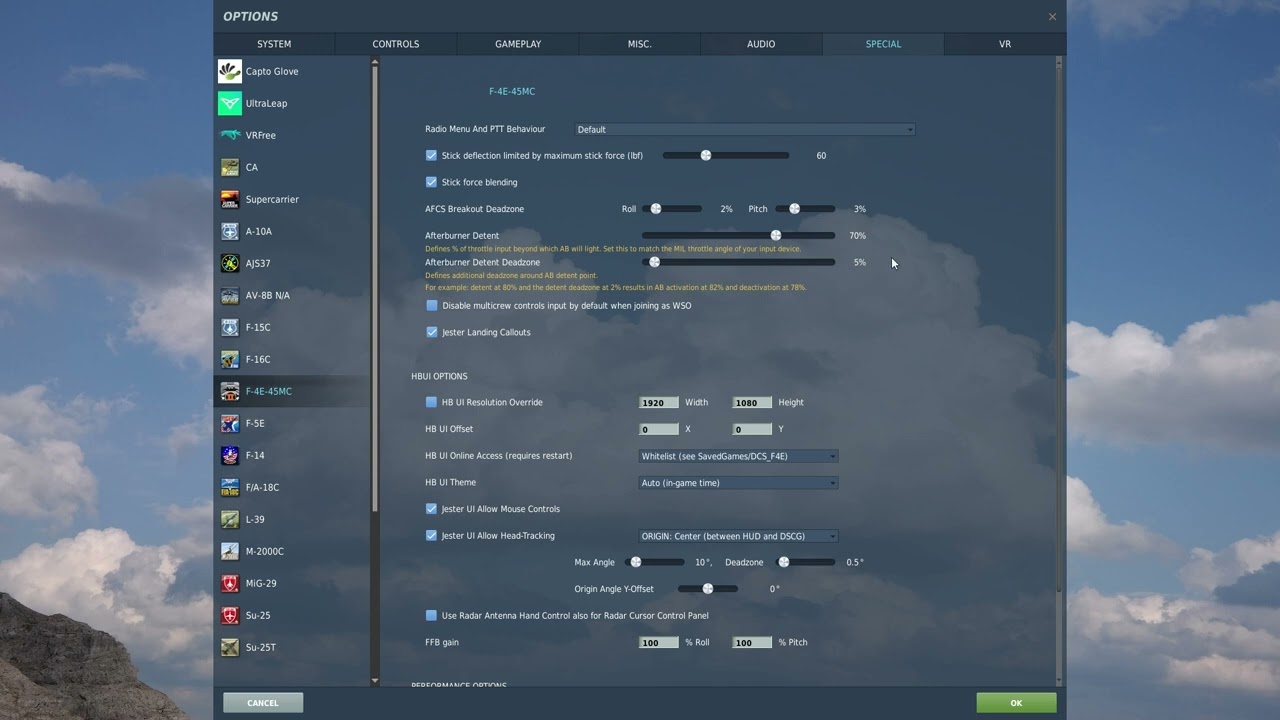Adjust the Afterburner Detent slider
This screenshot has height=720, width=1280.
(739, 236)
